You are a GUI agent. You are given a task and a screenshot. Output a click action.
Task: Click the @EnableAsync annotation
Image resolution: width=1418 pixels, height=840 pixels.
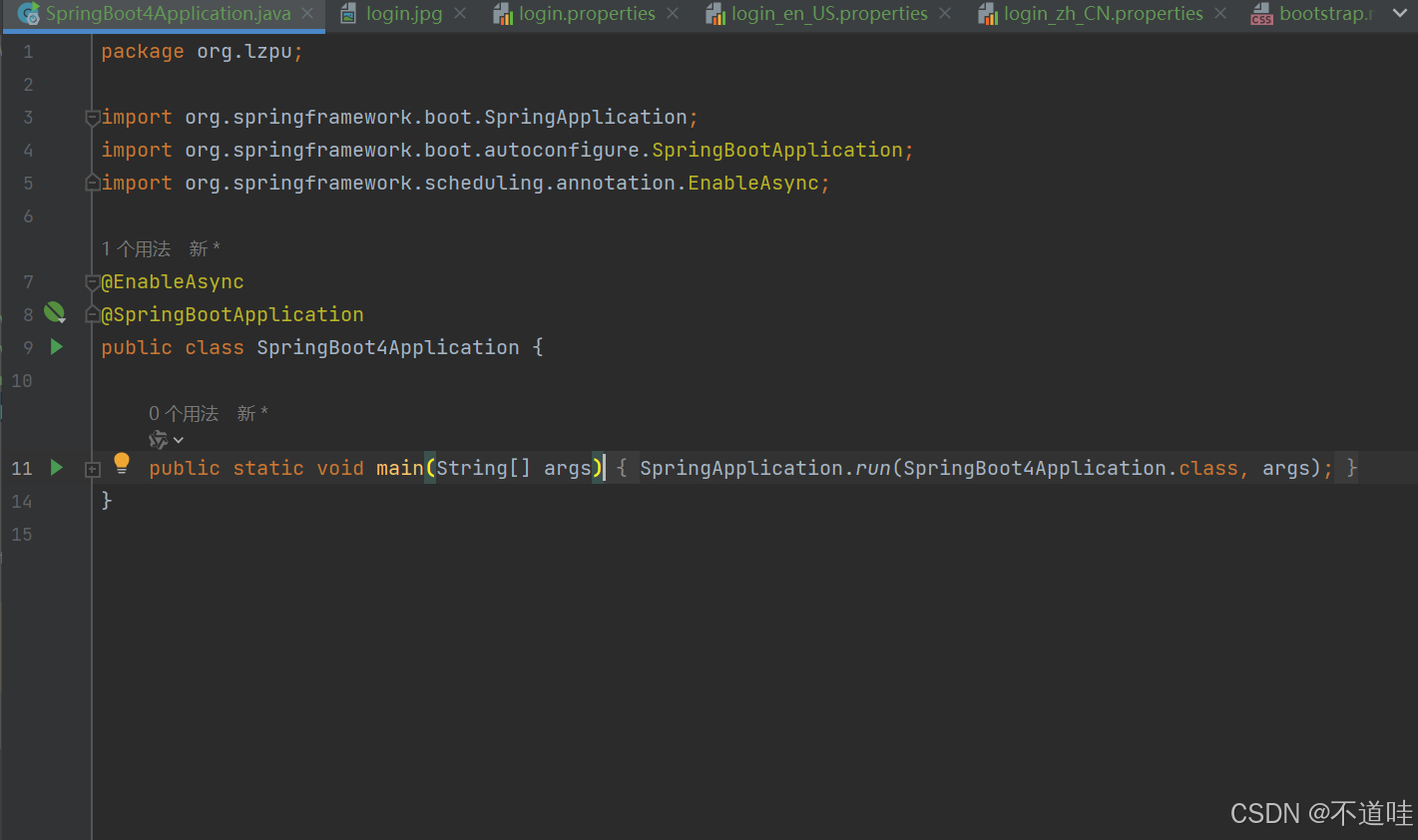pos(173,281)
